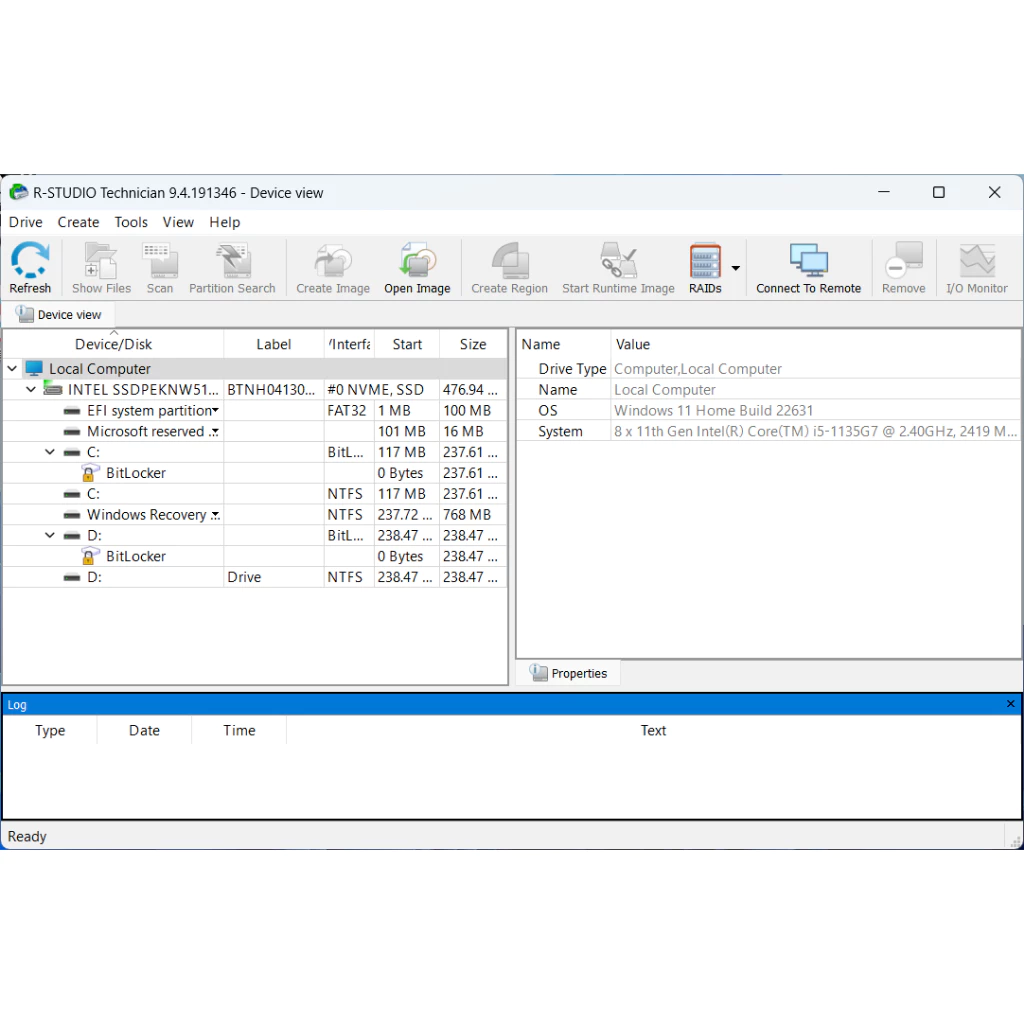Click the Refresh toolbar icon
Viewport: 1024px width, 1024px height.
pyautogui.click(x=30, y=268)
